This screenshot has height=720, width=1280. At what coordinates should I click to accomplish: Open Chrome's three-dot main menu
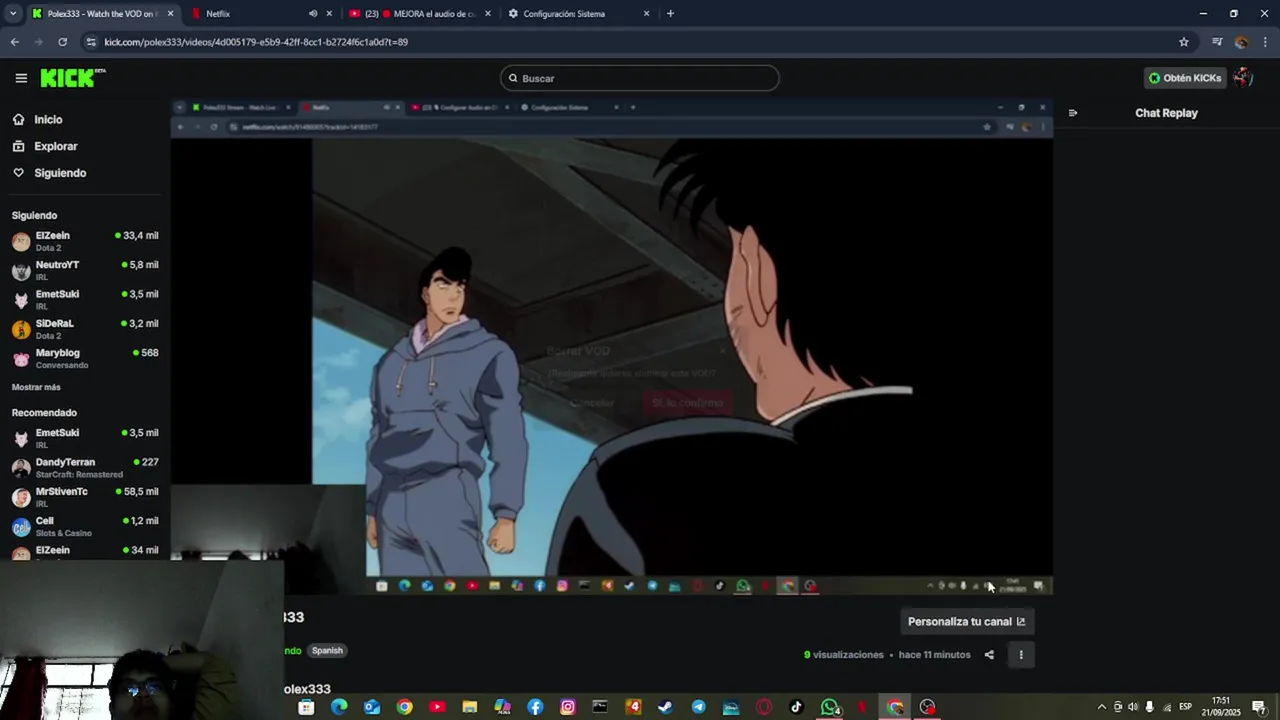(1265, 42)
